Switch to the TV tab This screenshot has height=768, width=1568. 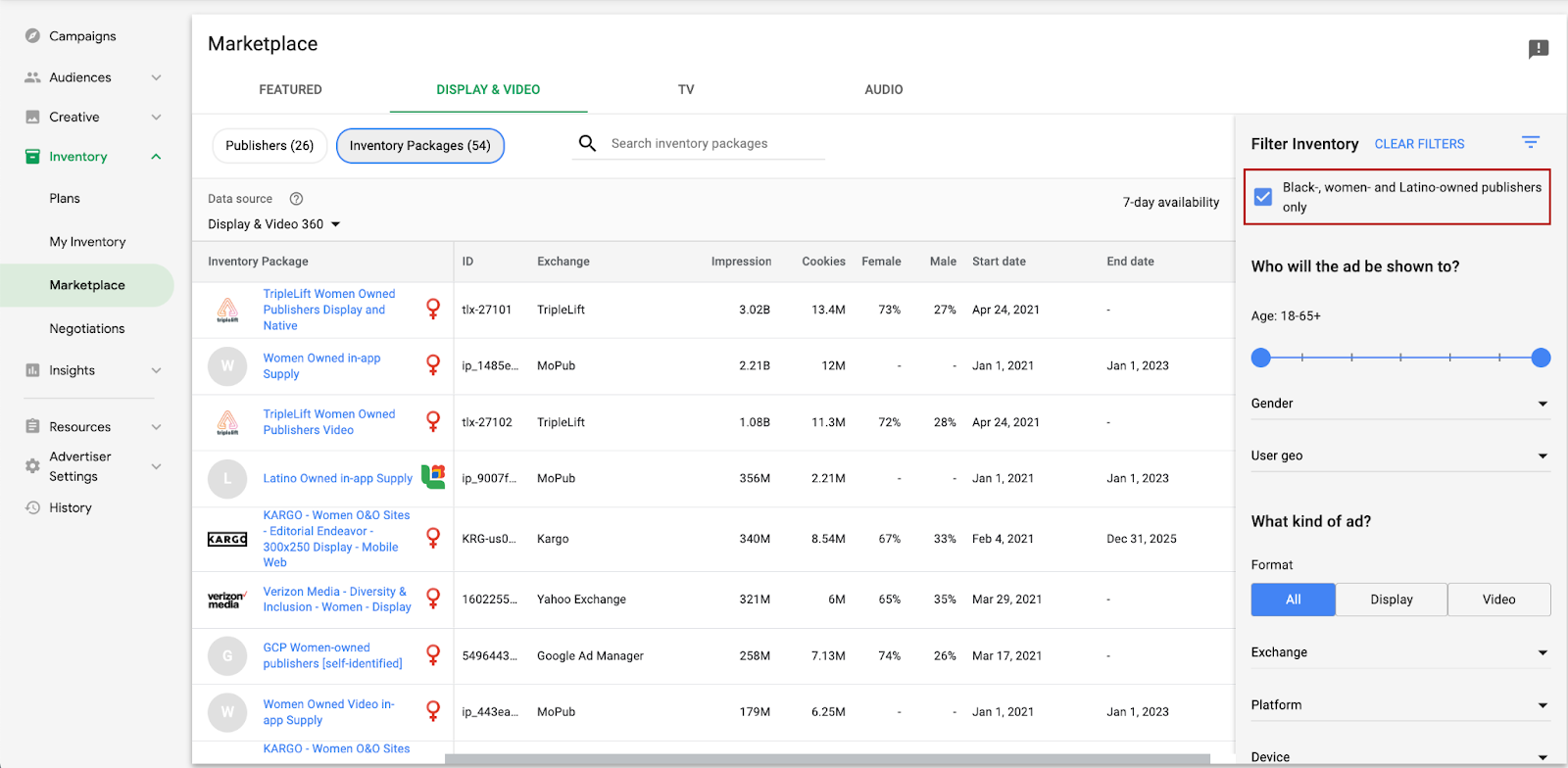point(686,89)
